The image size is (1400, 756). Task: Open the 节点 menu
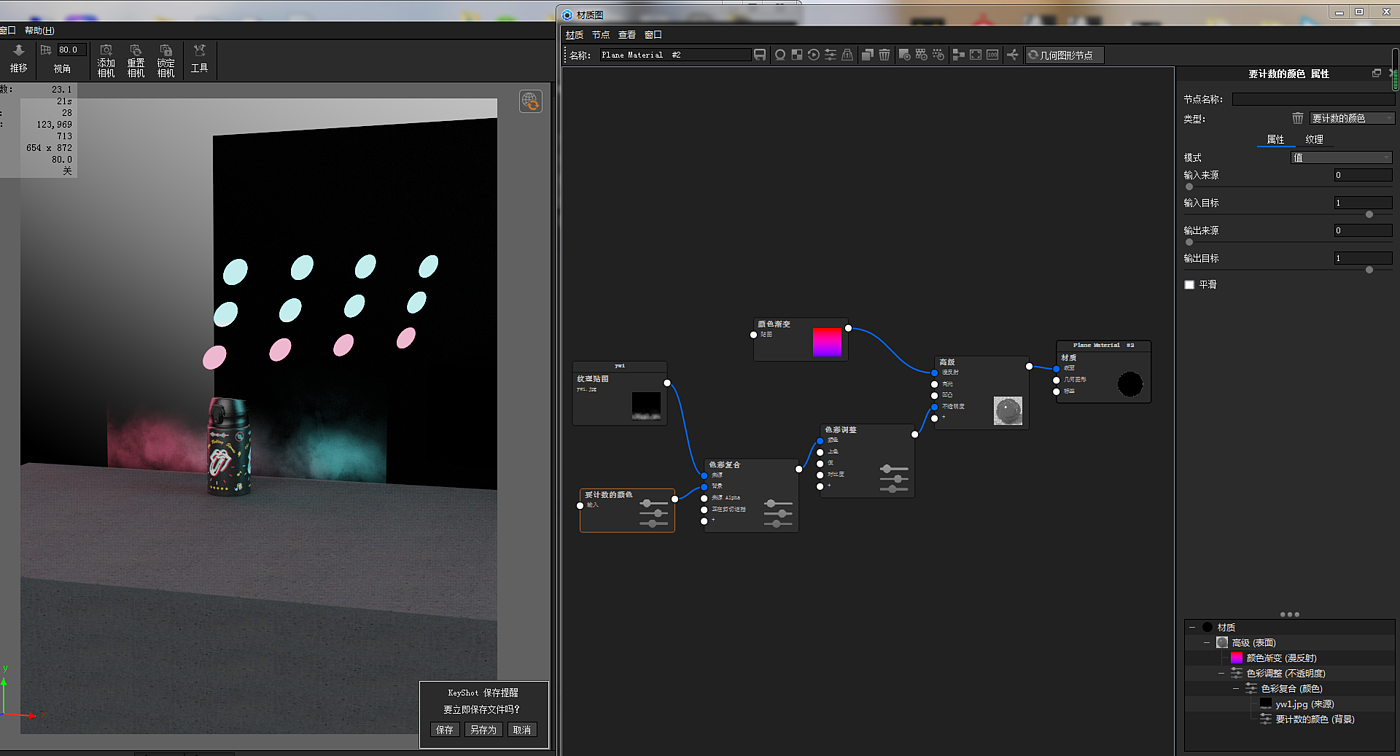pyautogui.click(x=600, y=35)
